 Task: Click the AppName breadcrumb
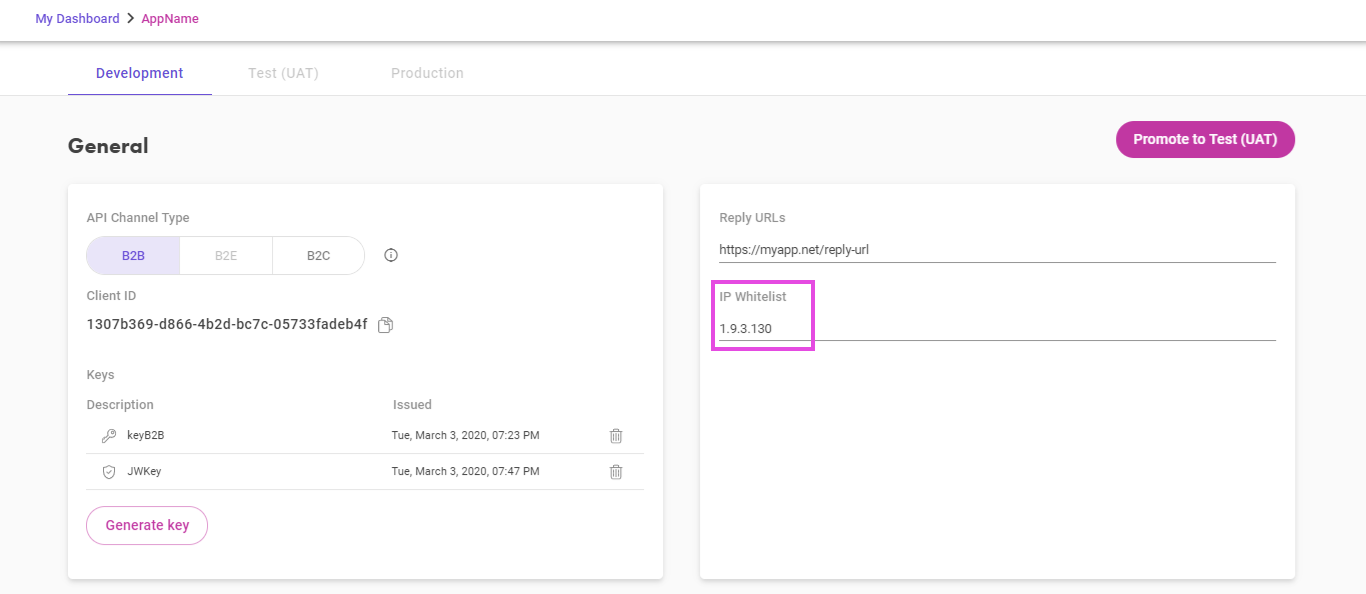pyautogui.click(x=170, y=19)
